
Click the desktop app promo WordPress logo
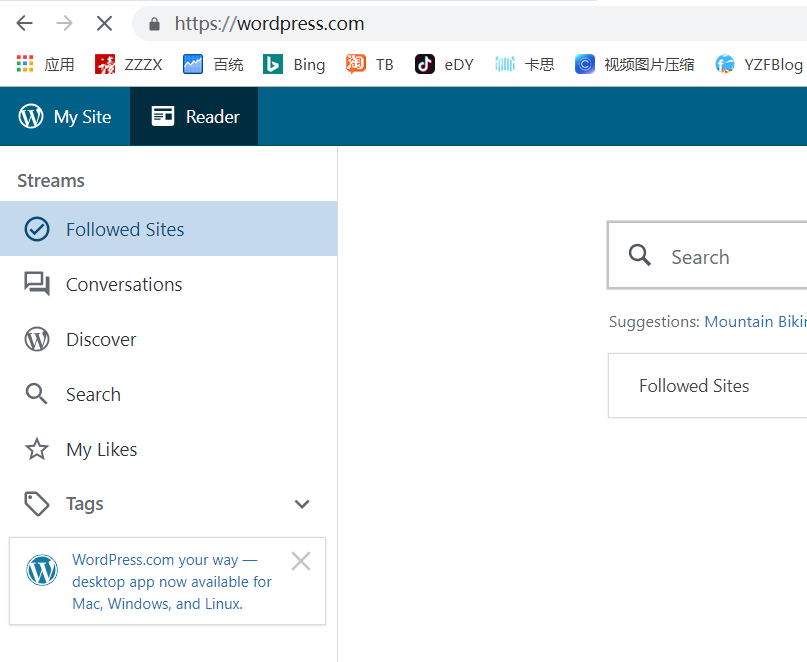[42, 570]
